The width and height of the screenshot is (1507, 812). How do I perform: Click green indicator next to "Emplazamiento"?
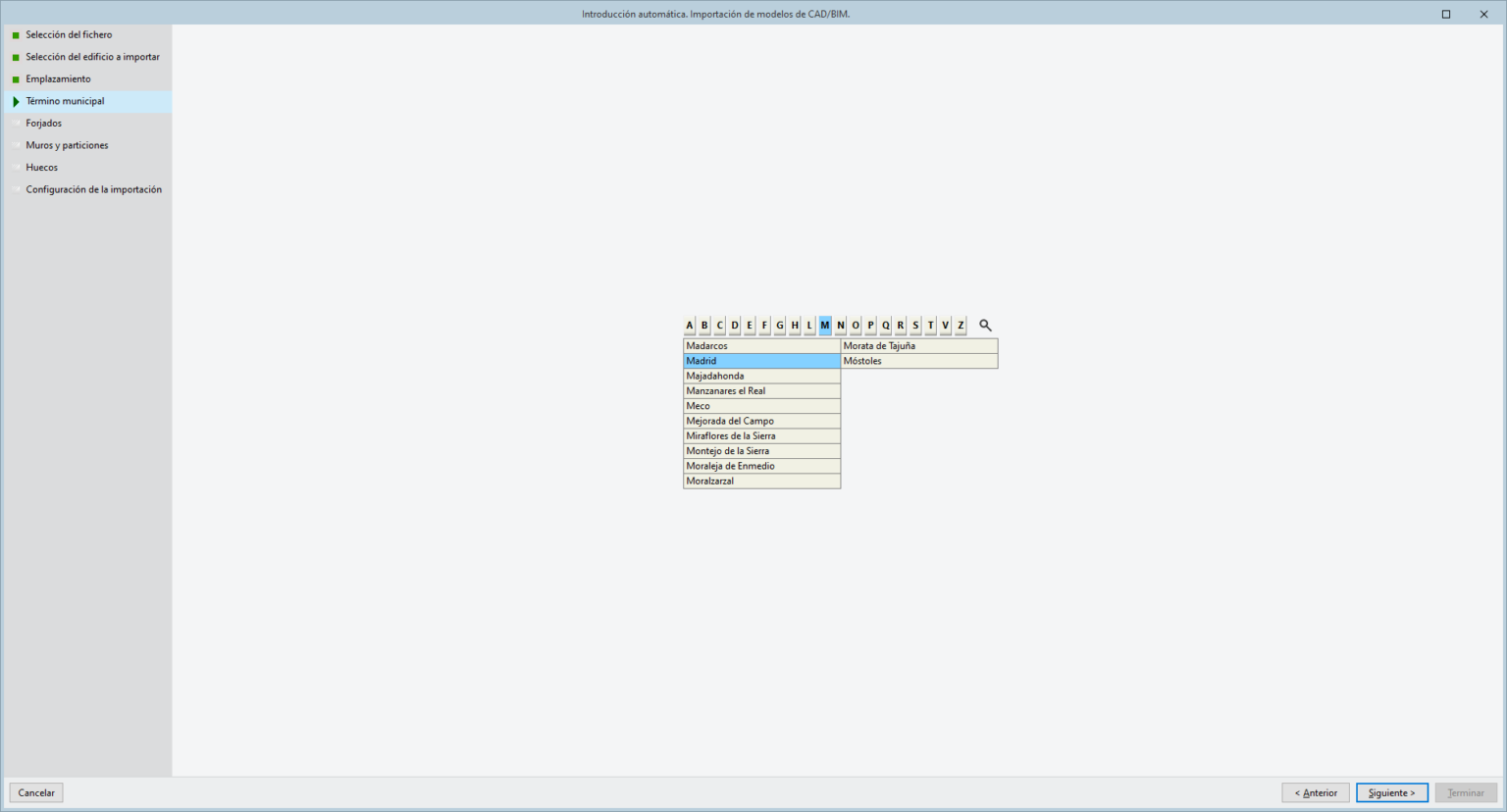click(17, 78)
